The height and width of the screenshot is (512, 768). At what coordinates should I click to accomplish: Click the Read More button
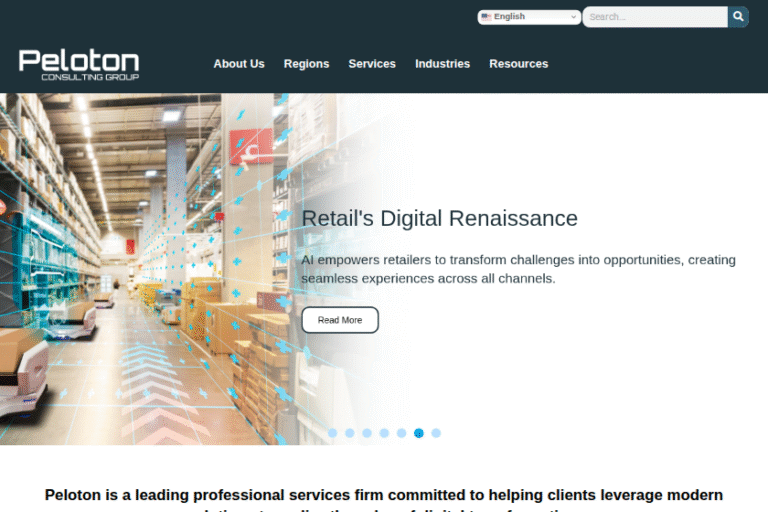click(x=340, y=320)
